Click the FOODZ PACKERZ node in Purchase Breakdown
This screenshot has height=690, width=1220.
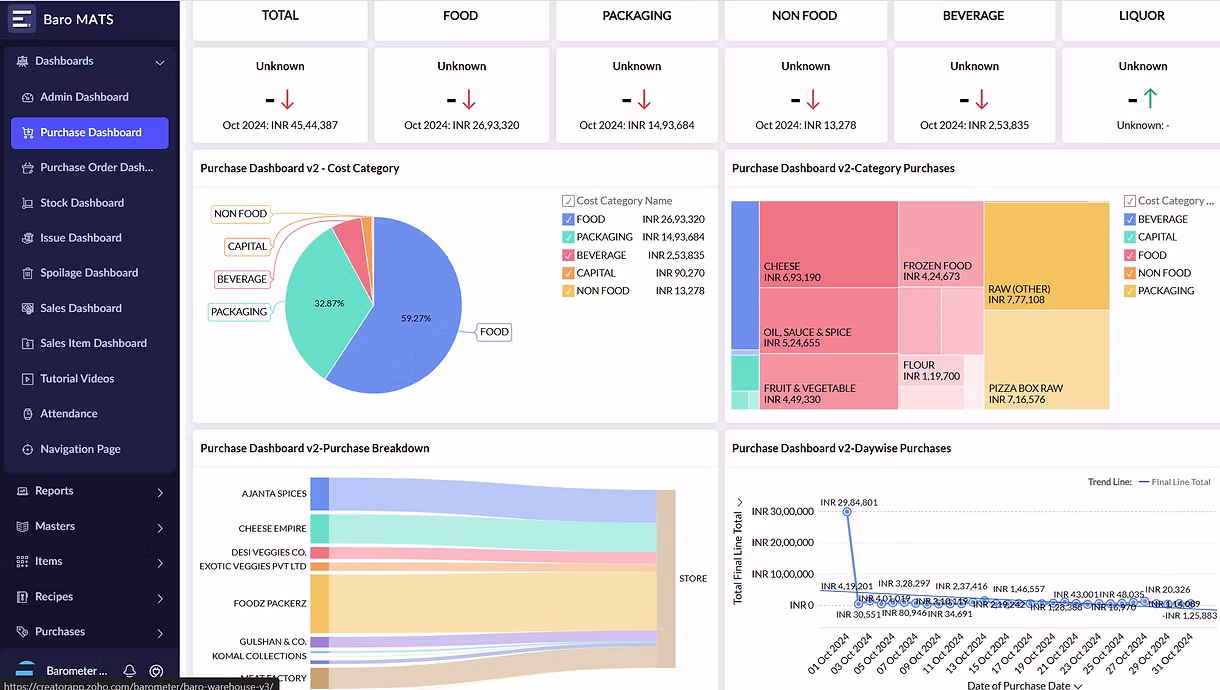point(319,603)
